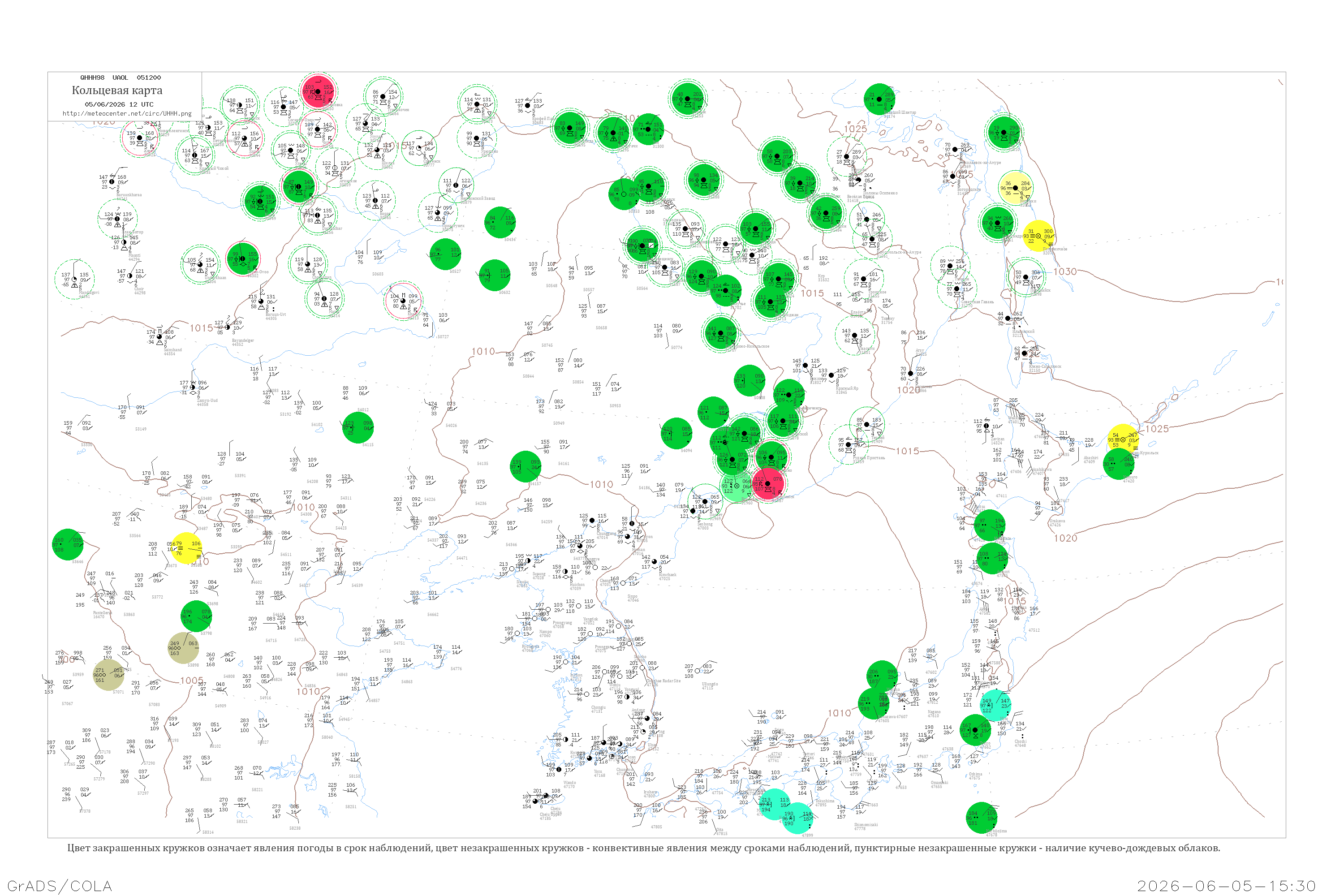Click the GrADS/COLA label

click(60, 886)
